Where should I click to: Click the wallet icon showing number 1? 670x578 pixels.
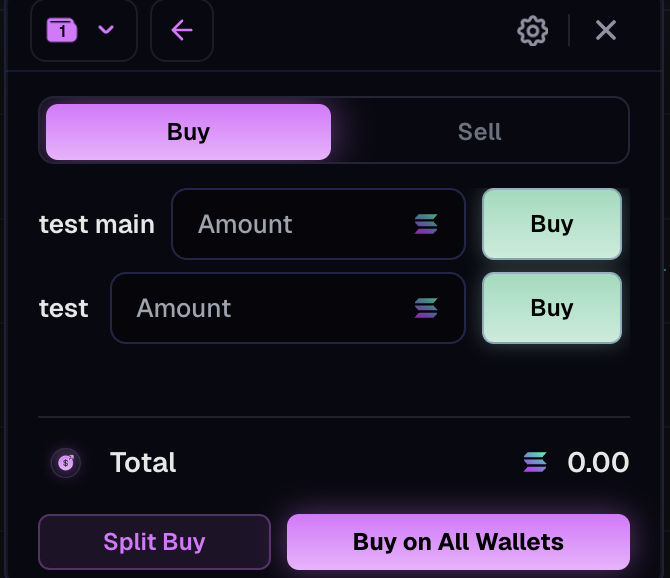[x=62, y=30]
